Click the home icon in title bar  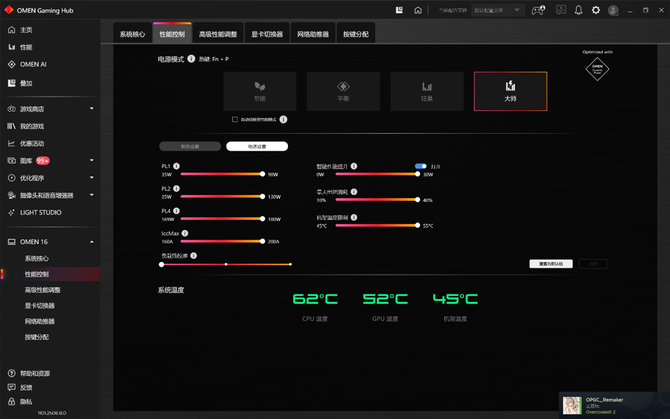(418, 10)
